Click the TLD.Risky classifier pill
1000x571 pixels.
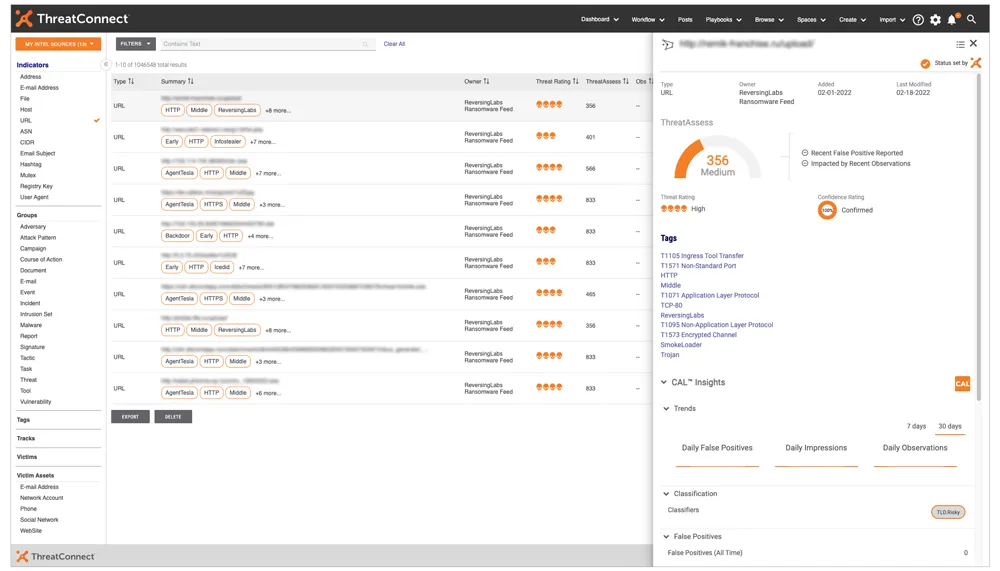pos(948,512)
